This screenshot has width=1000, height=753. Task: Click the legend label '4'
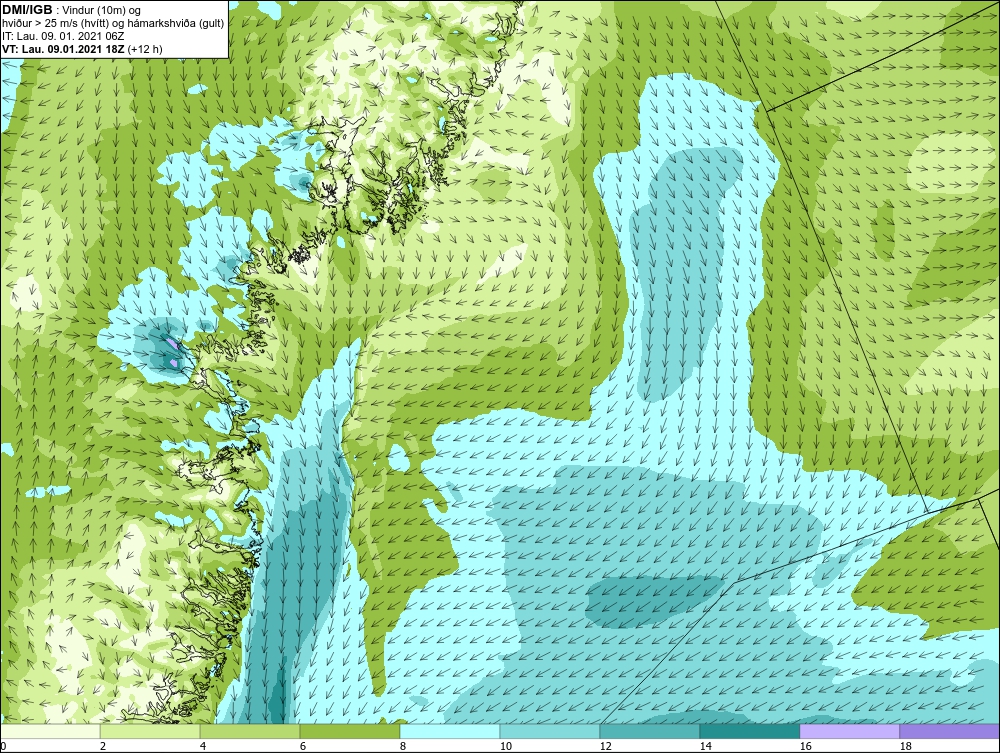point(203,746)
